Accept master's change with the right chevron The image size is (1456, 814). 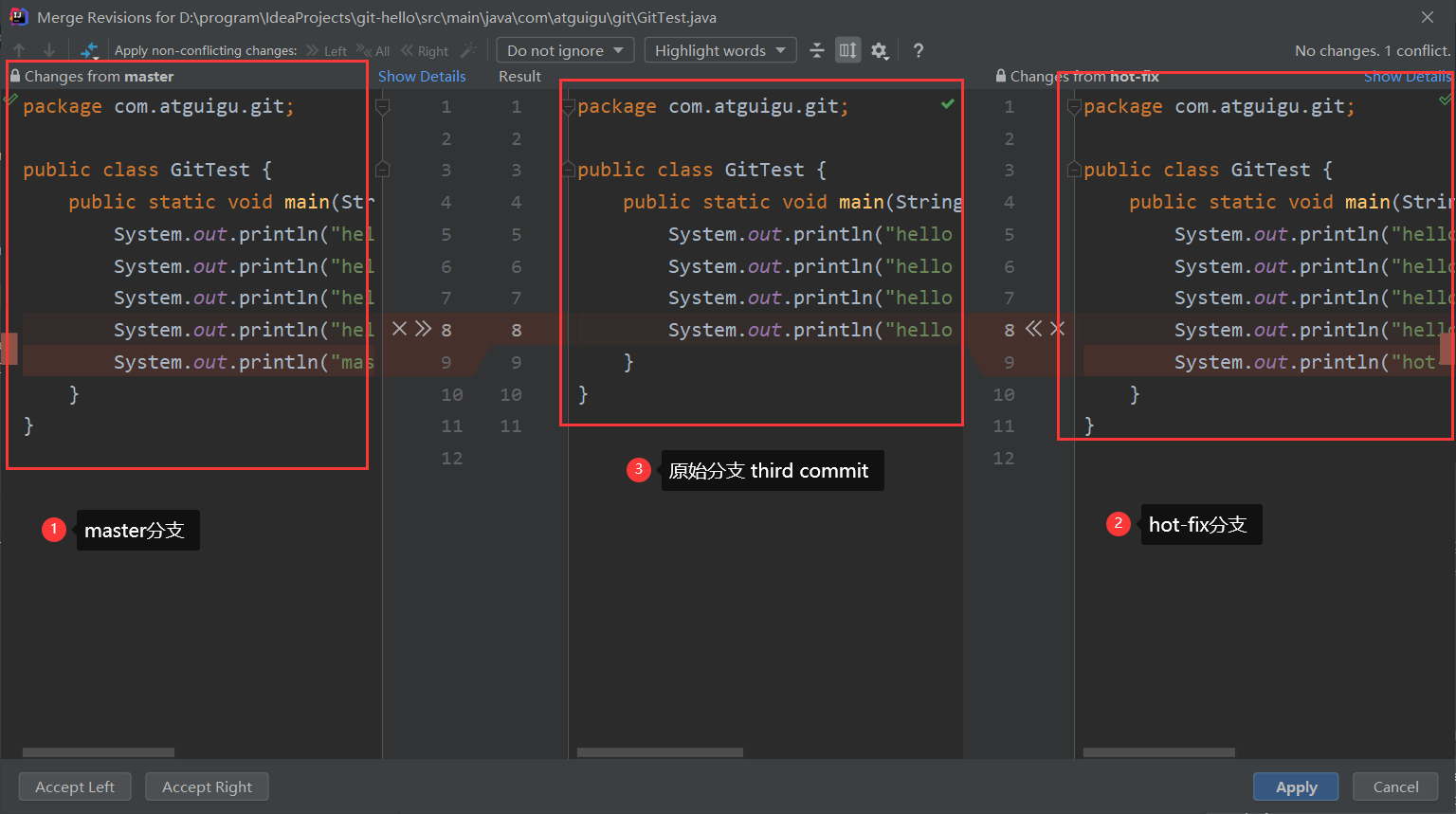click(421, 329)
